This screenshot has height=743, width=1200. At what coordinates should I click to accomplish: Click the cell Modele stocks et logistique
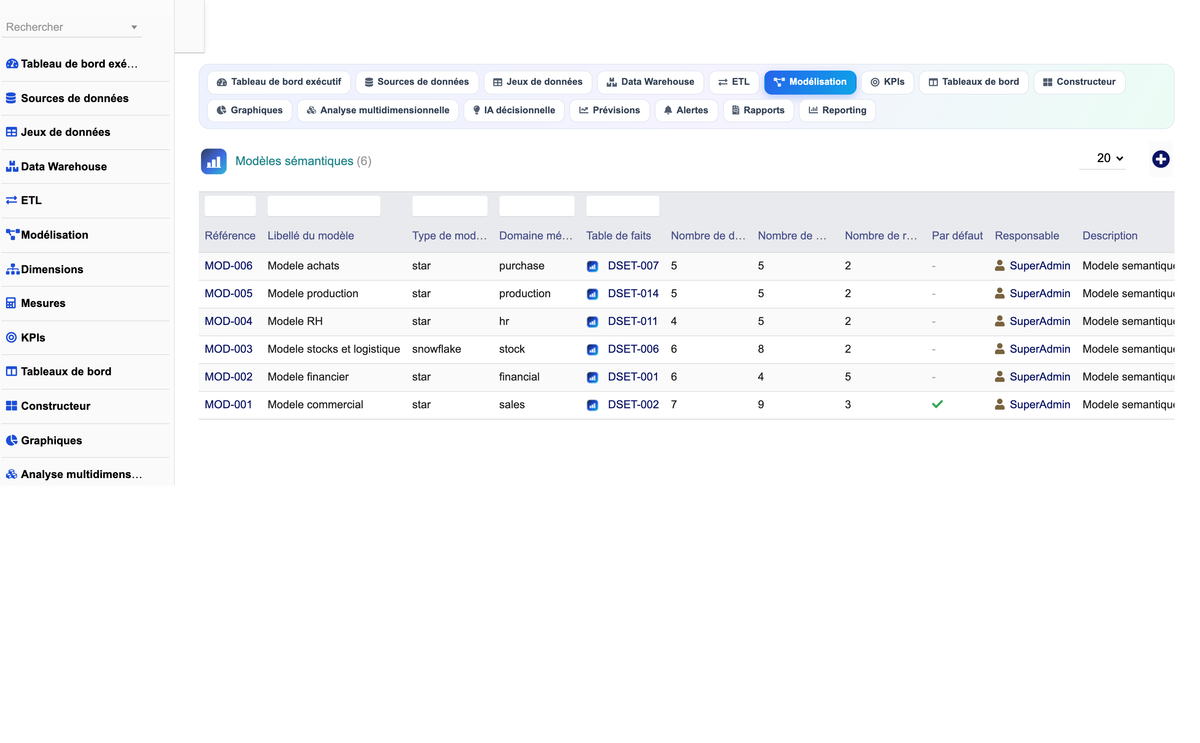[x=334, y=350]
